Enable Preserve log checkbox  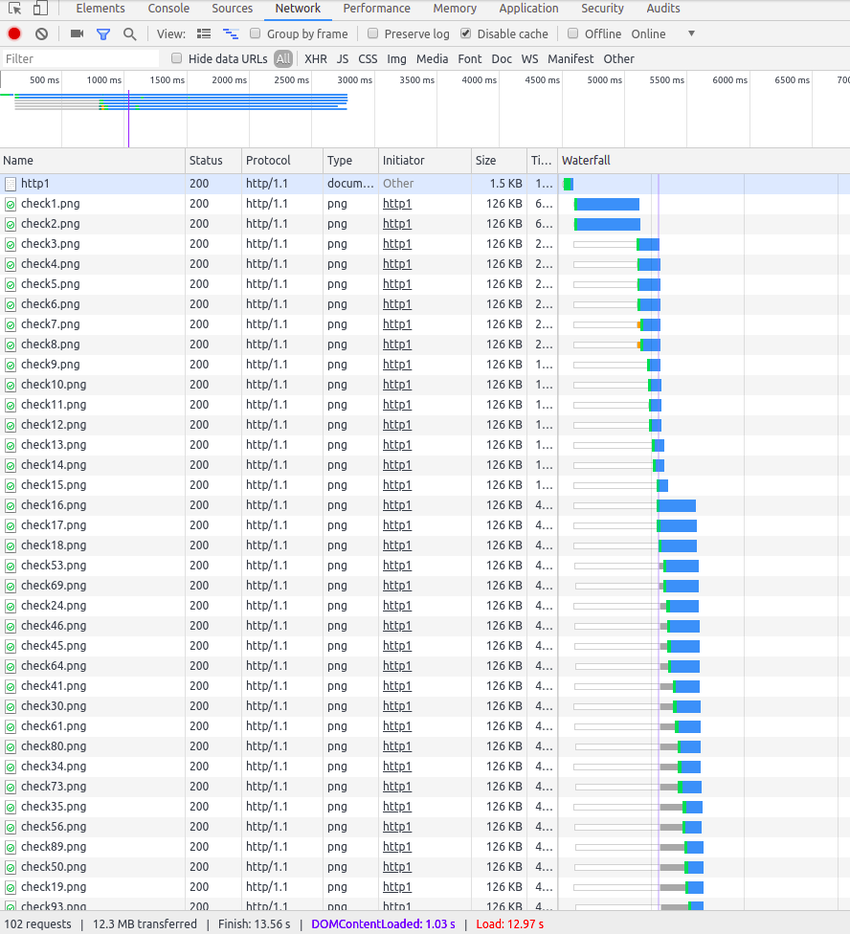pyautogui.click(x=372, y=33)
